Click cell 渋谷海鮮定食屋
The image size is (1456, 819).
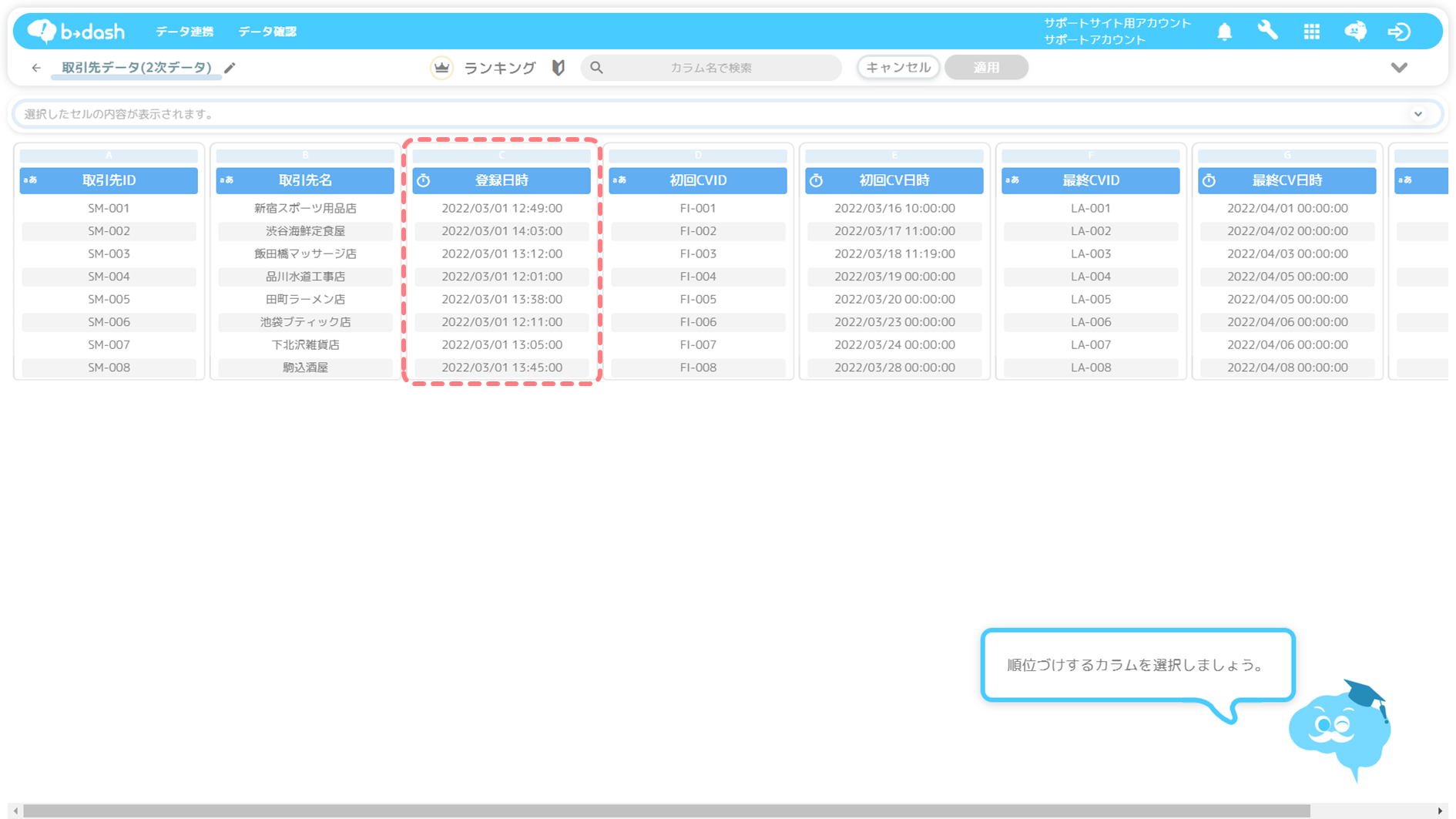[305, 231]
